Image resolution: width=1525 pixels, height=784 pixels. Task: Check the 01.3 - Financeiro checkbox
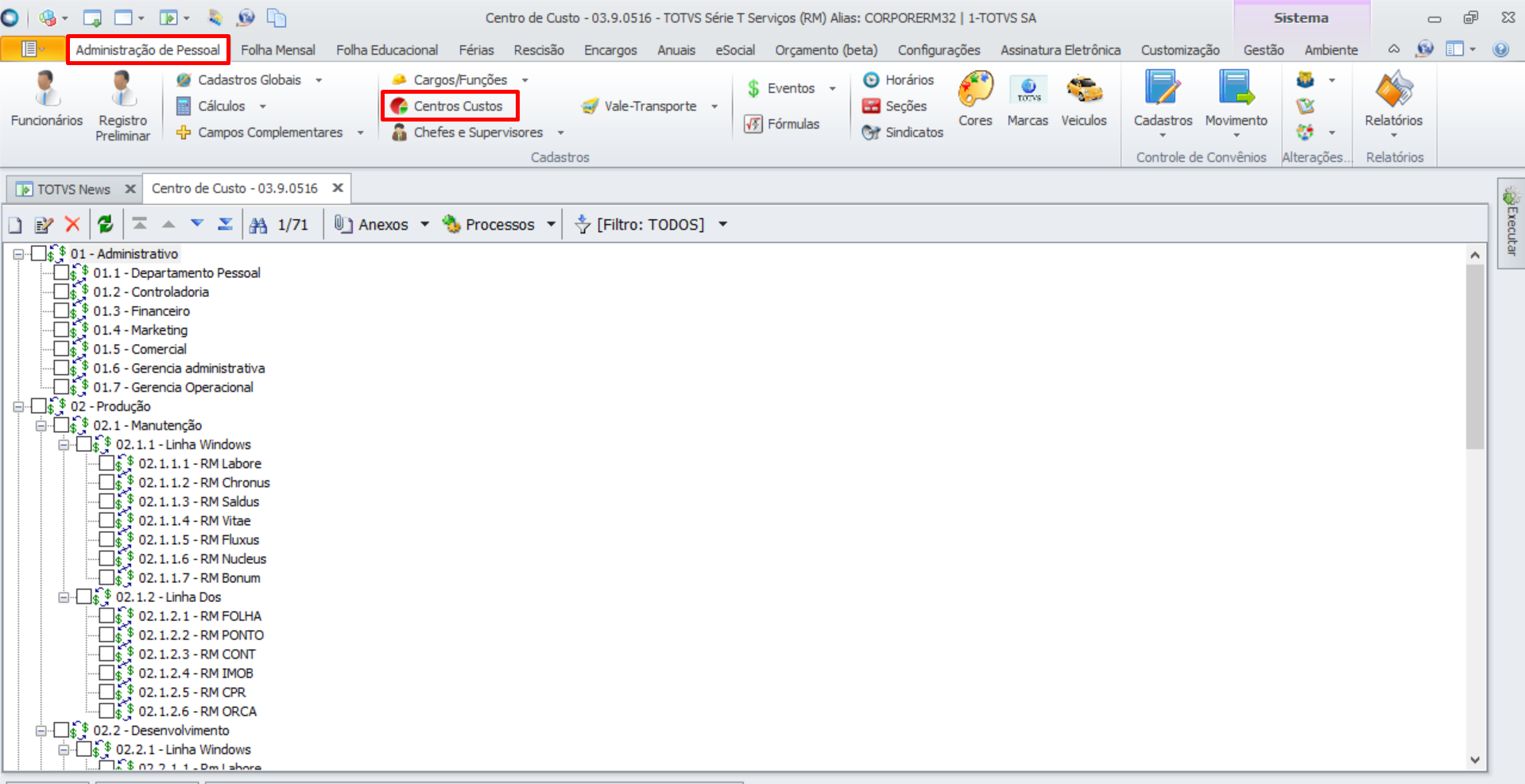[x=61, y=311]
